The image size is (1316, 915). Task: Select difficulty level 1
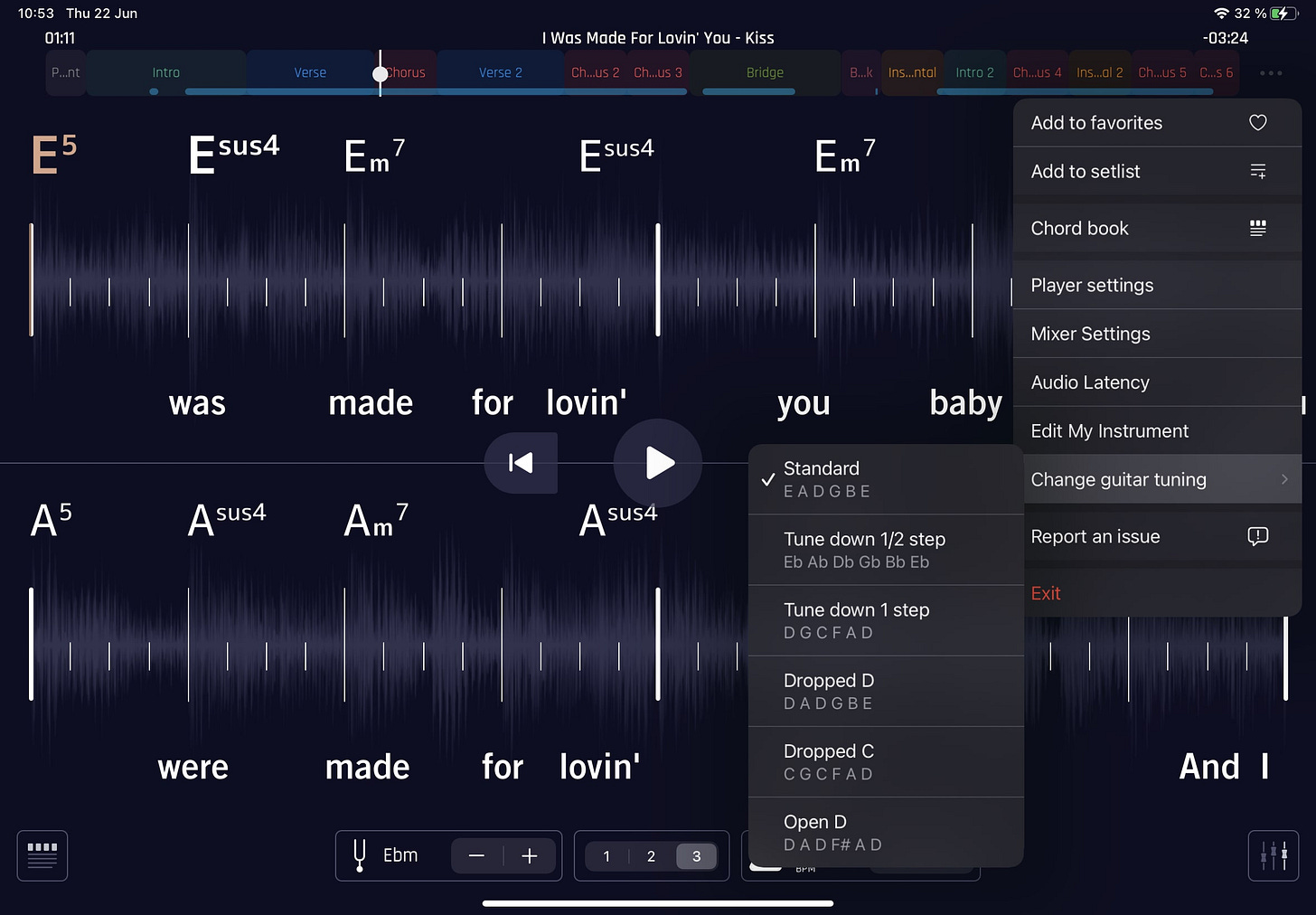[606, 856]
